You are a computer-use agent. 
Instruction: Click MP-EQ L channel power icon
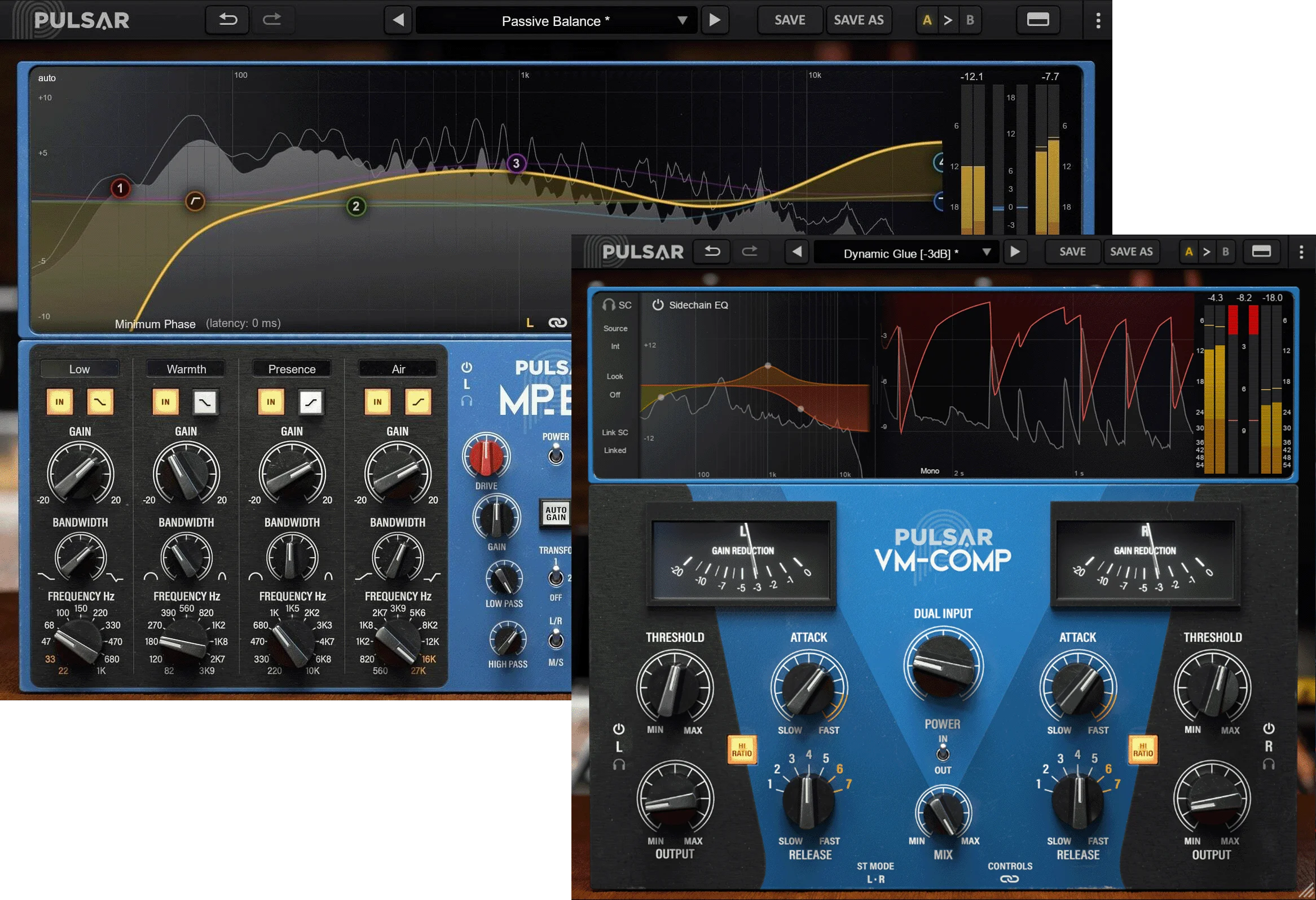pos(466,367)
